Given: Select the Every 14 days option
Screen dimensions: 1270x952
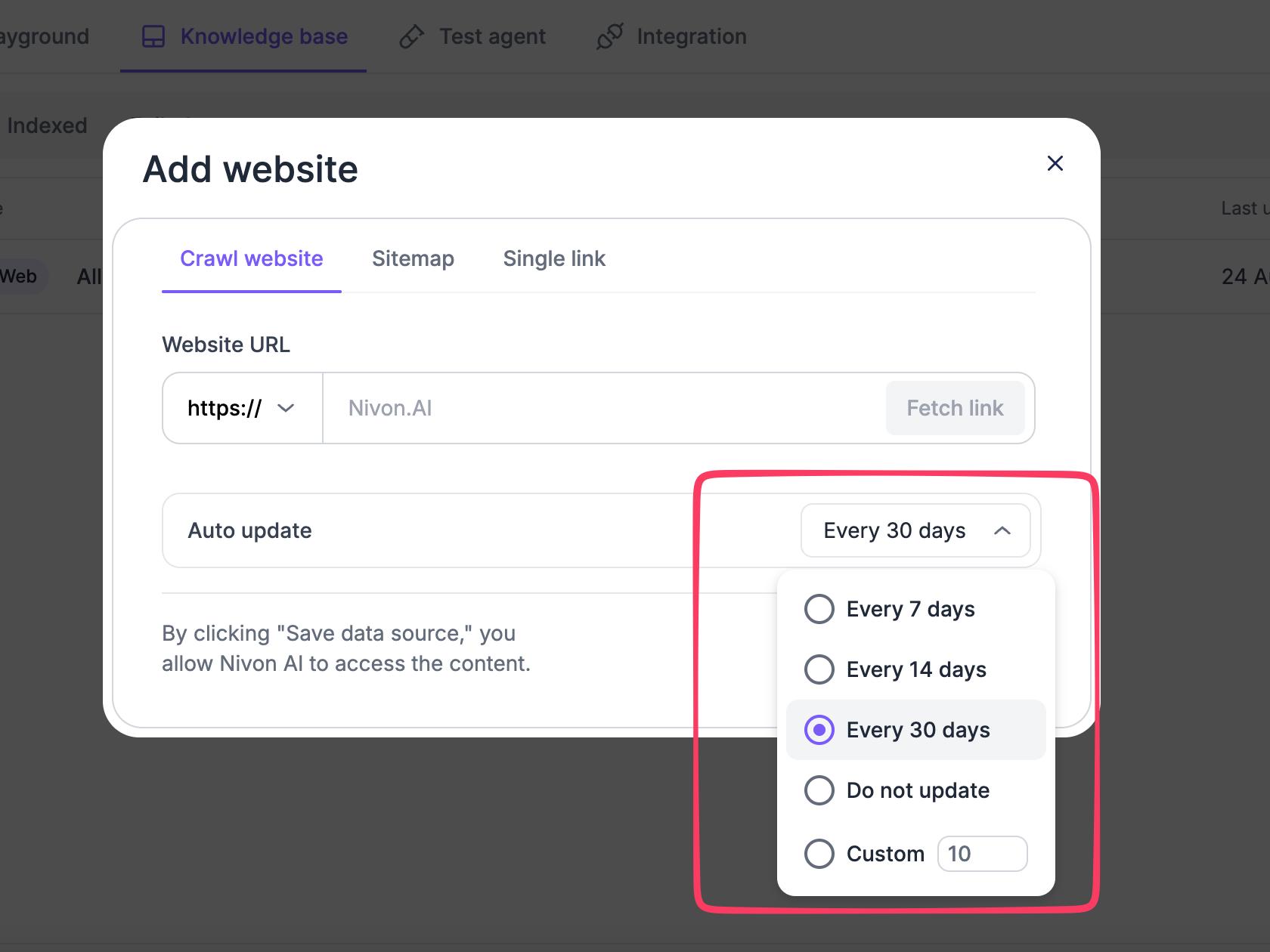Looking at the screenshot, I should 915,669.
